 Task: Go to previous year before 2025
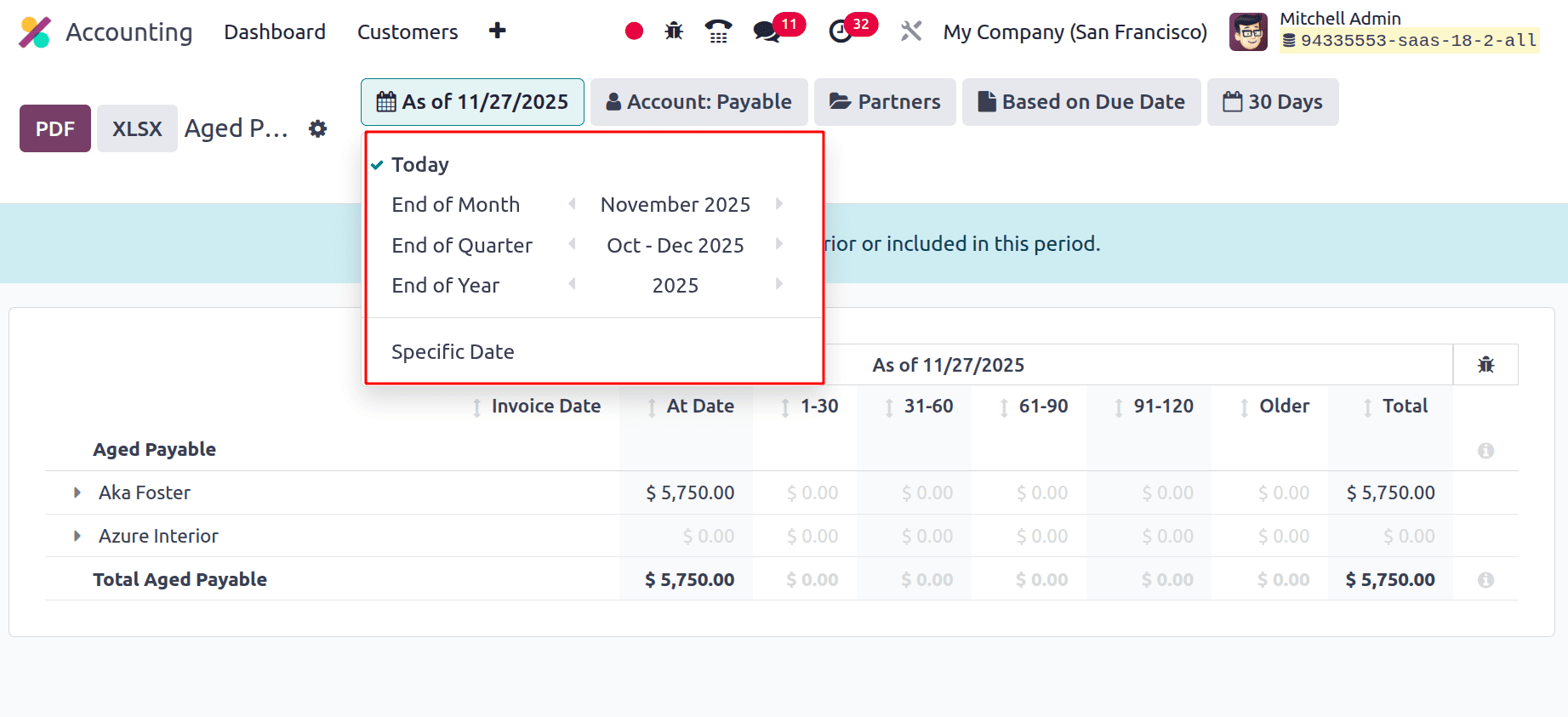[x=573, y=284]
